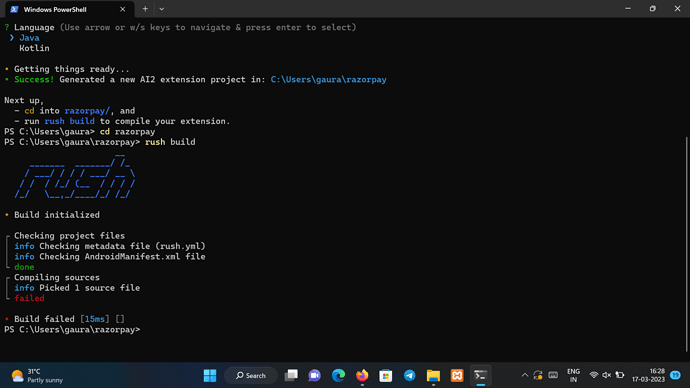Click 'Checking metadata file (rush.yml)' line
690x388 pixels.
point(110,246)
